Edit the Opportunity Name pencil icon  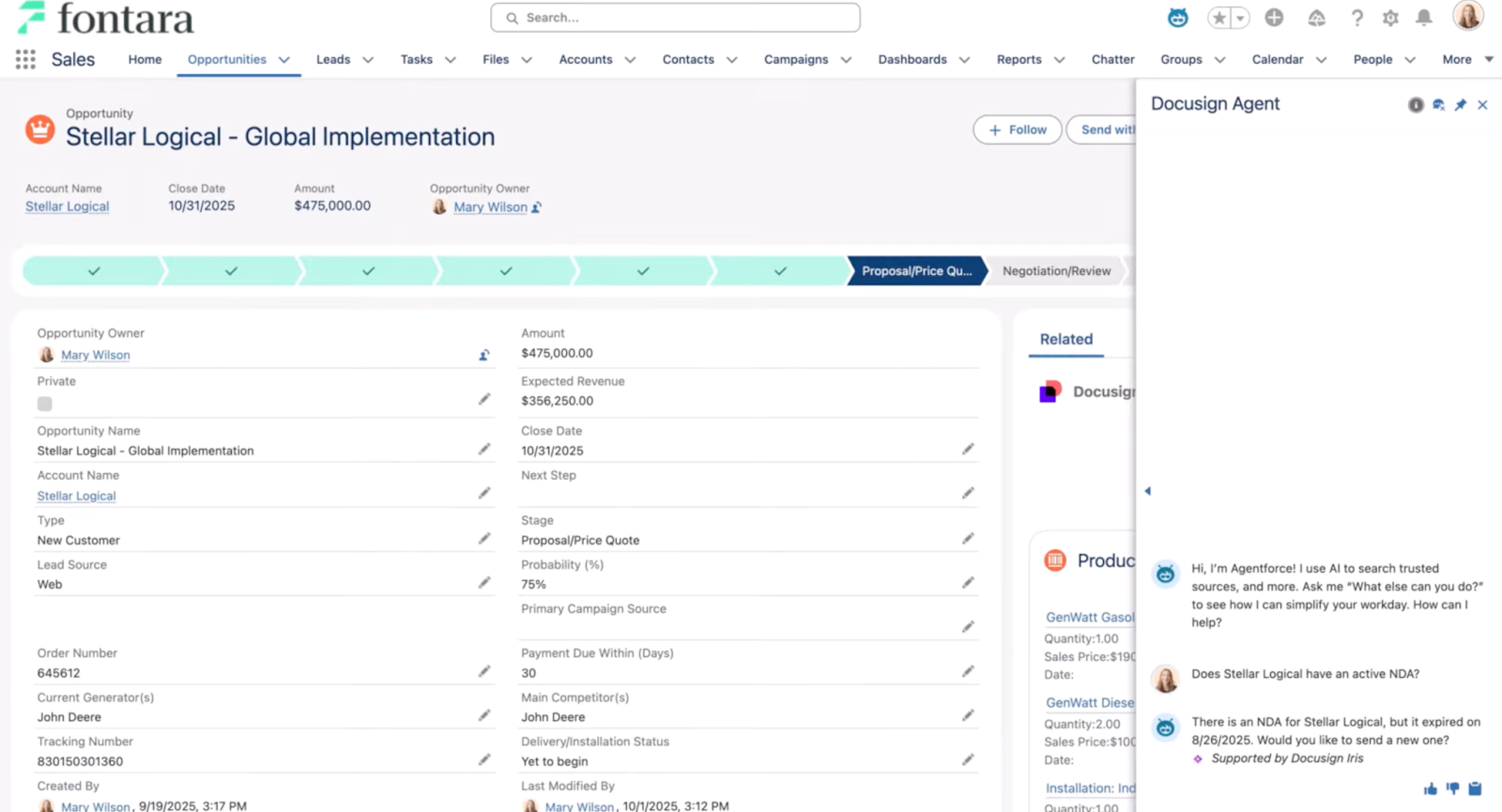(x=484, y=449)
